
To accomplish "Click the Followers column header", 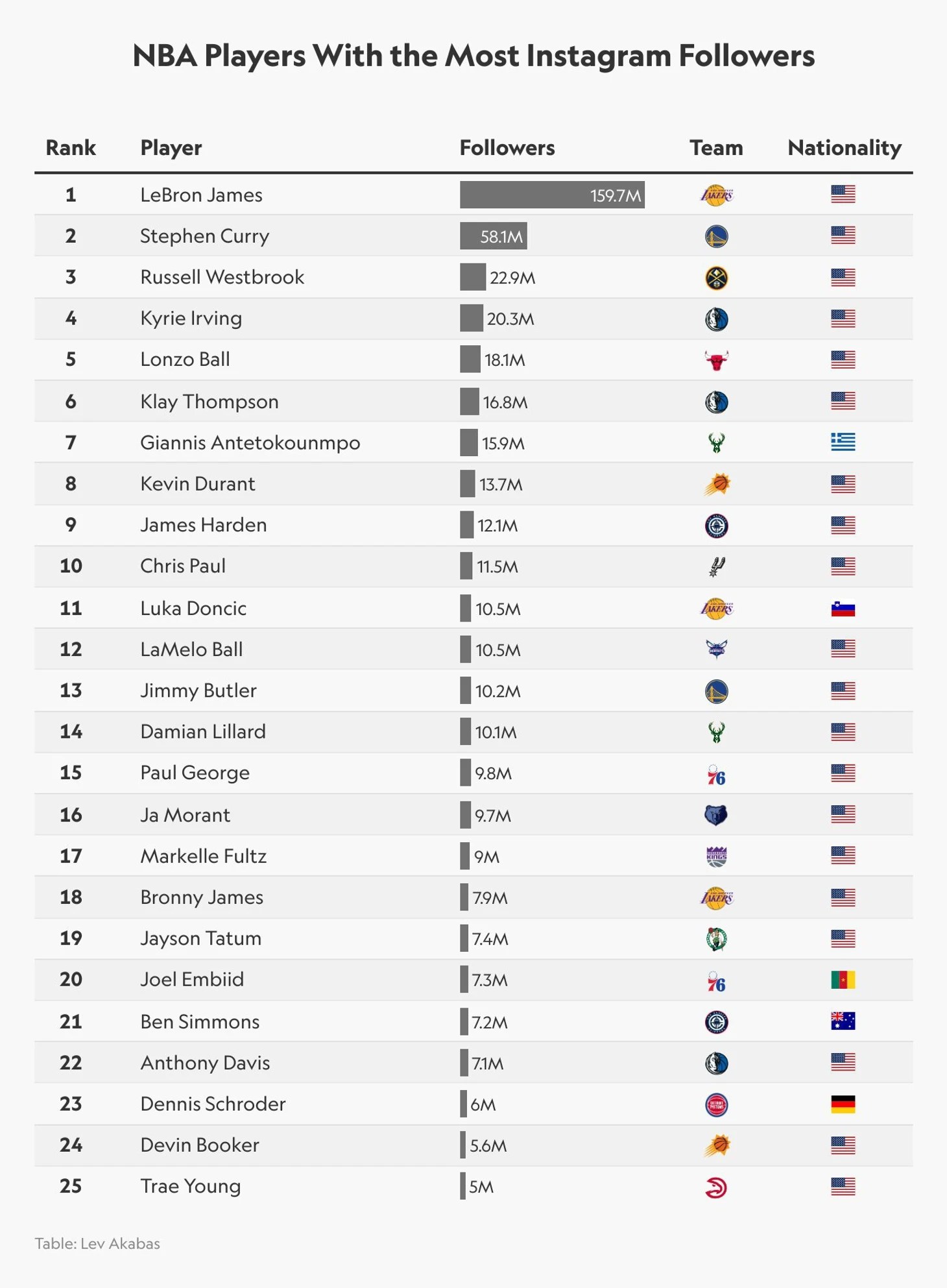I will click(x=507, y=148).
